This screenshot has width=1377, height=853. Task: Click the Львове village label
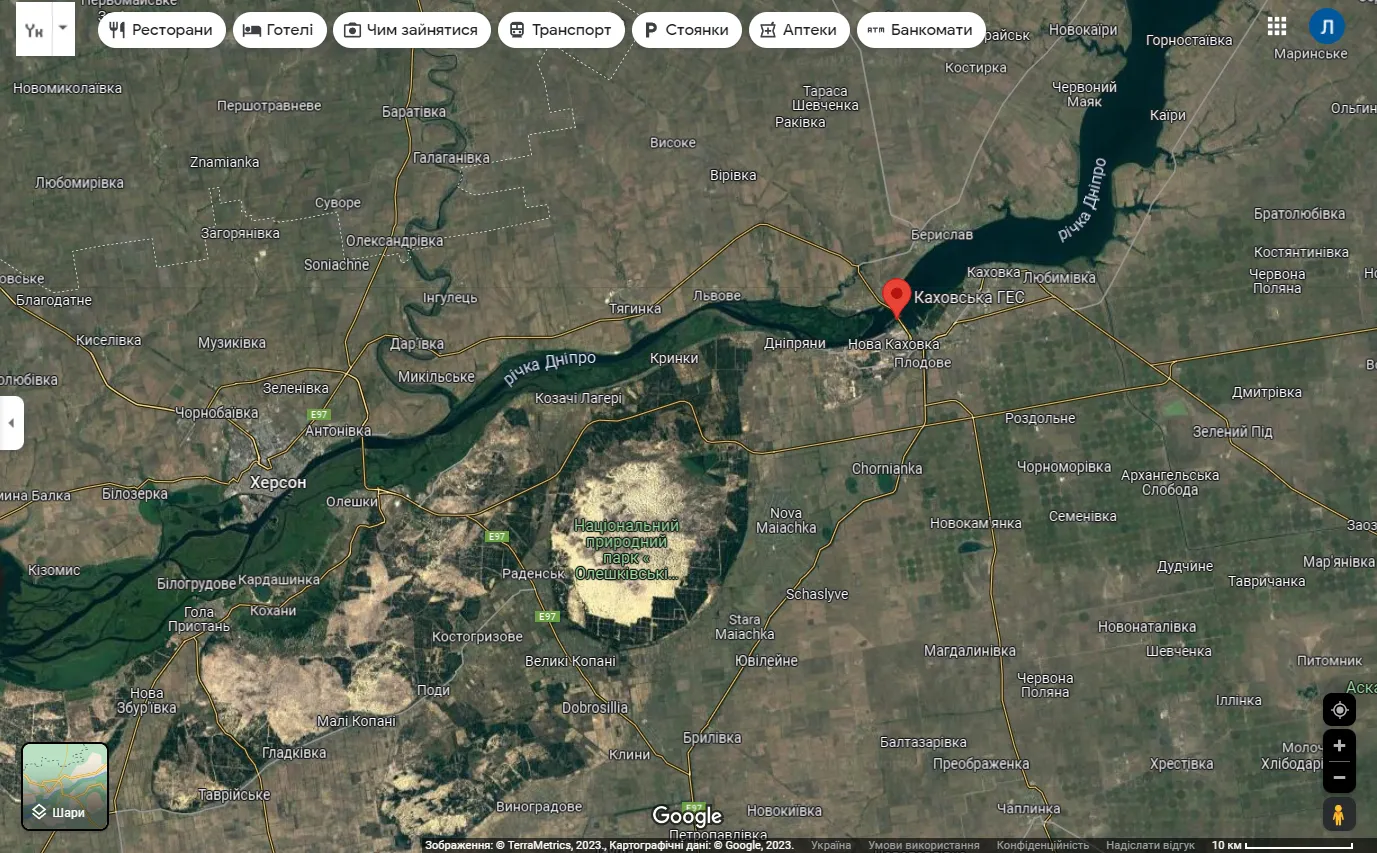(x=717, y=296)
